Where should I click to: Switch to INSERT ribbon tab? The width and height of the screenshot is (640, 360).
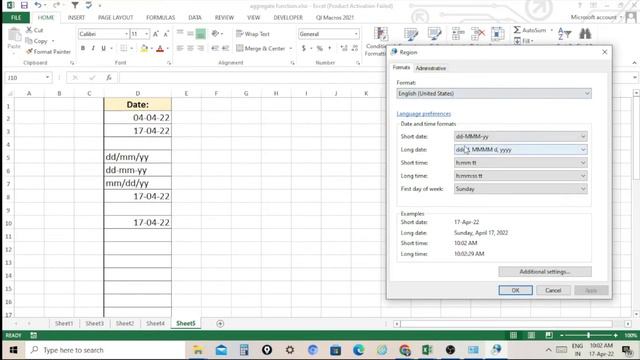click(76, 18)
